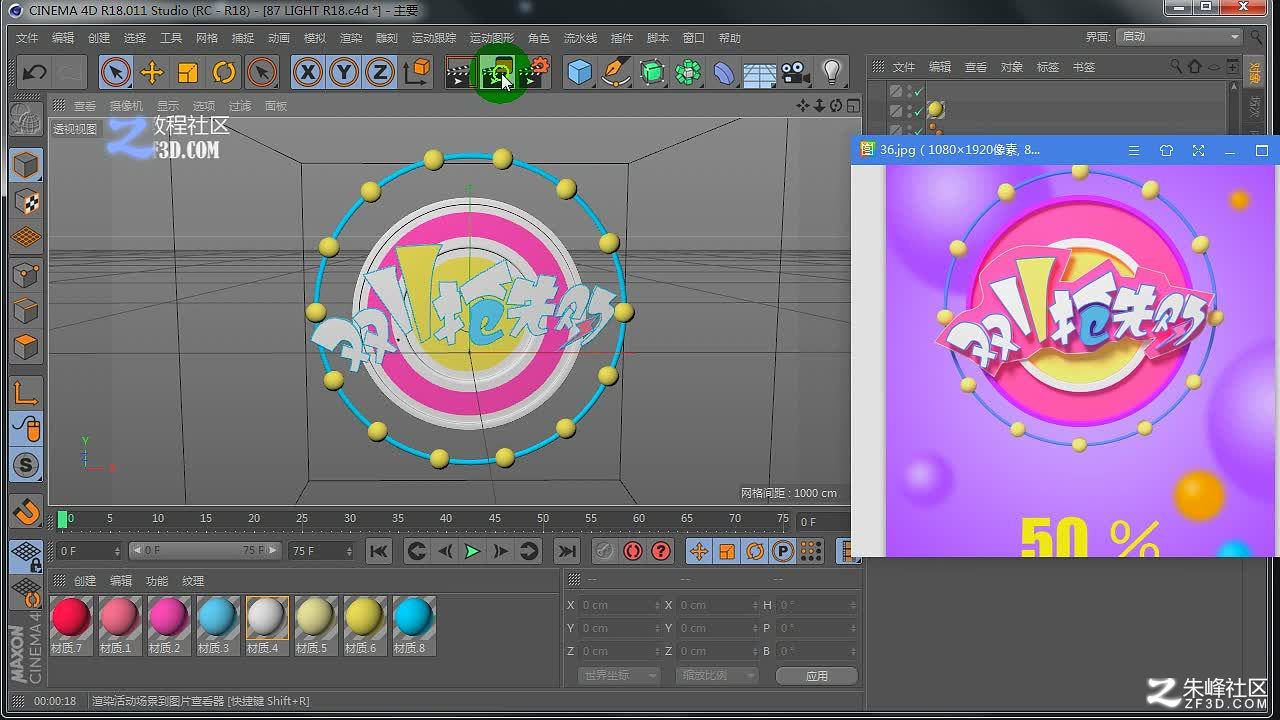Jump to the end of the animation

click(567, 551)
